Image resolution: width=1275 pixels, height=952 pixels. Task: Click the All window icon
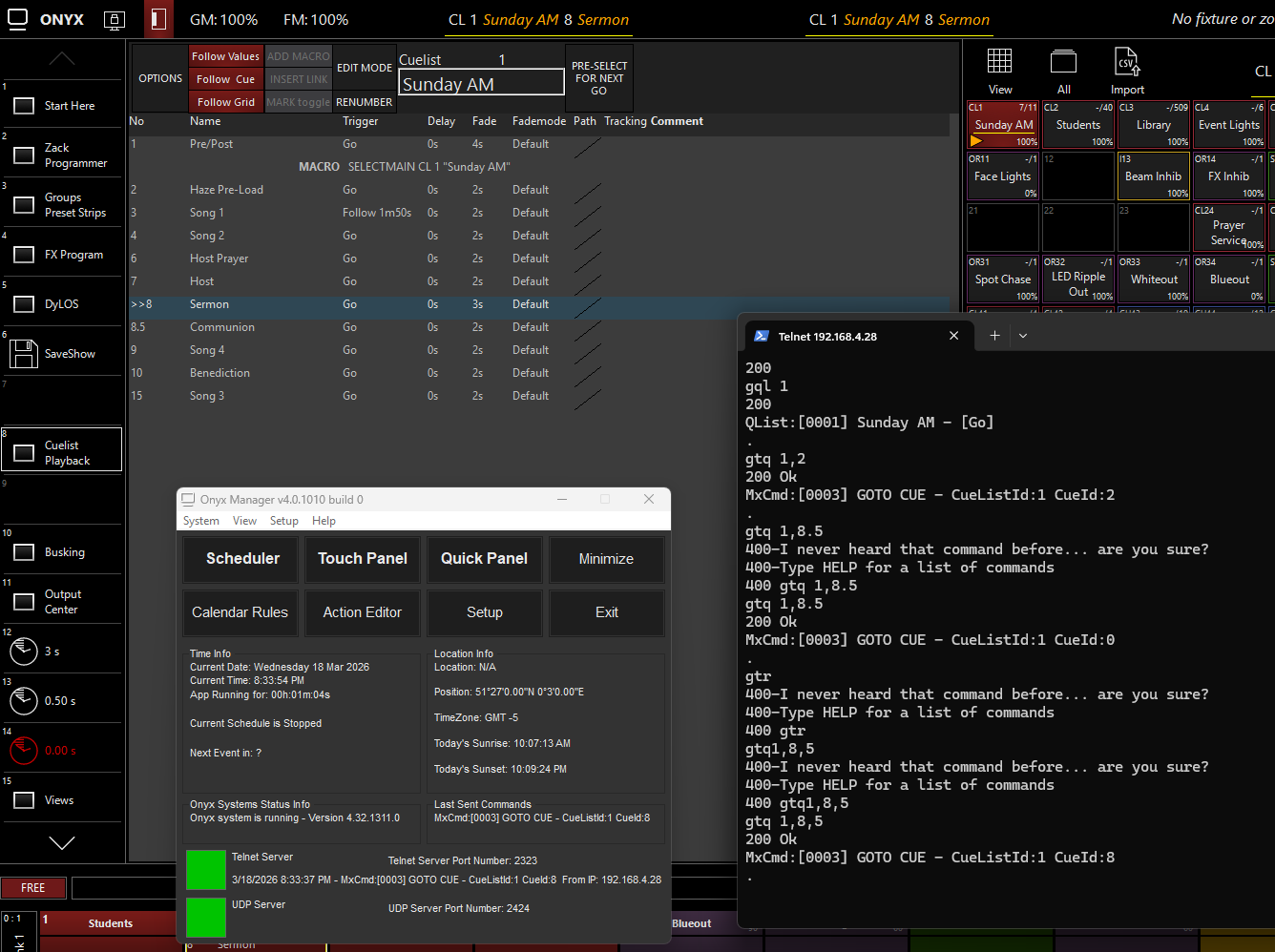click(1063, 62)
